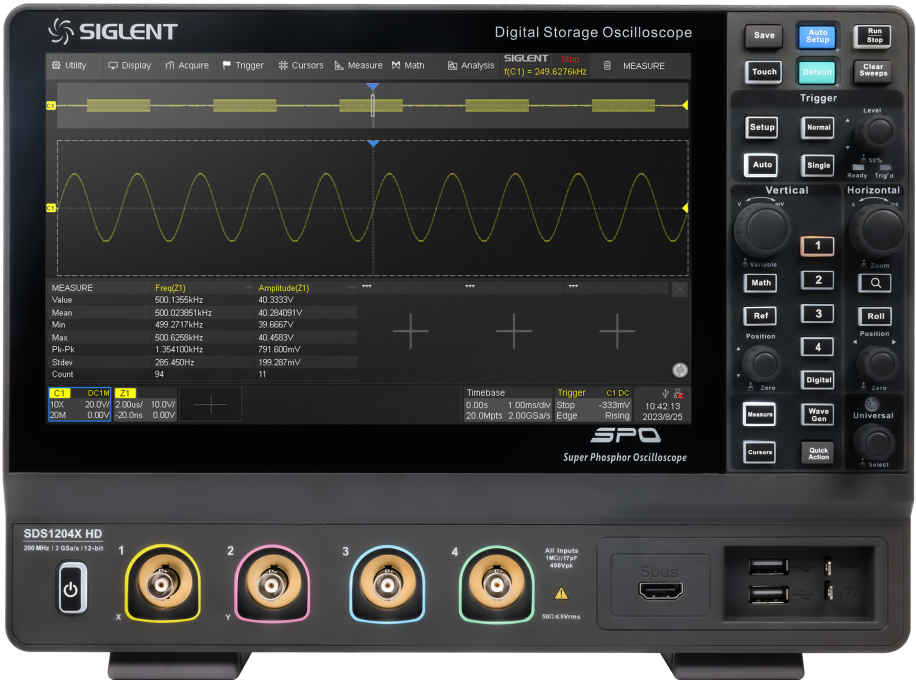
Task: Tap the measurement reset circular icon
Action: [x=679, y=370]
